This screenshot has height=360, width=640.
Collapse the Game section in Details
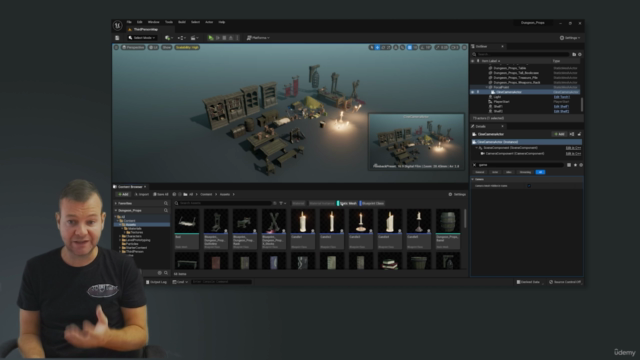coord(473,179)
